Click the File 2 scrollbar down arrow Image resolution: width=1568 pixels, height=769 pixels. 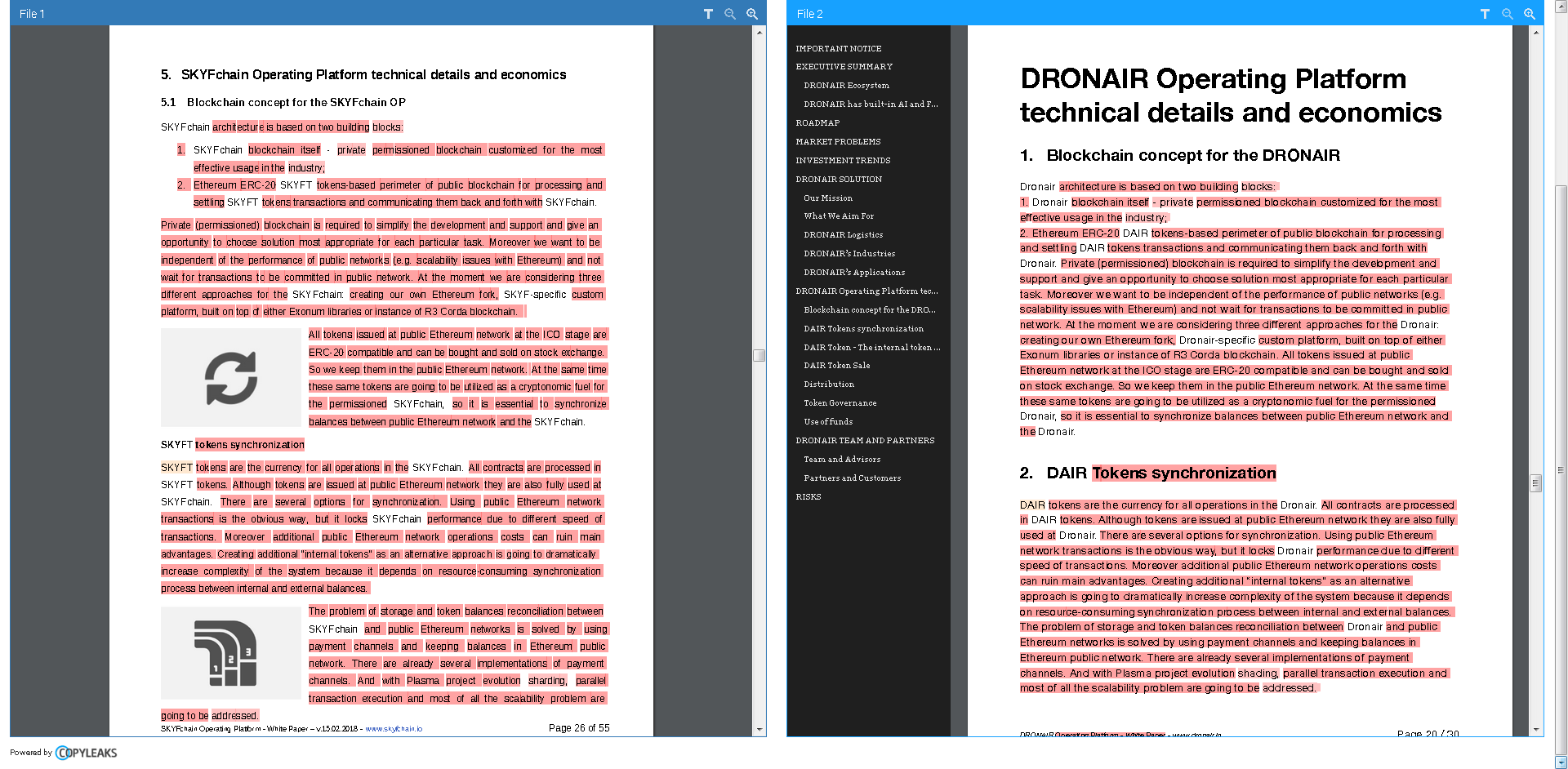[1536, 729]
